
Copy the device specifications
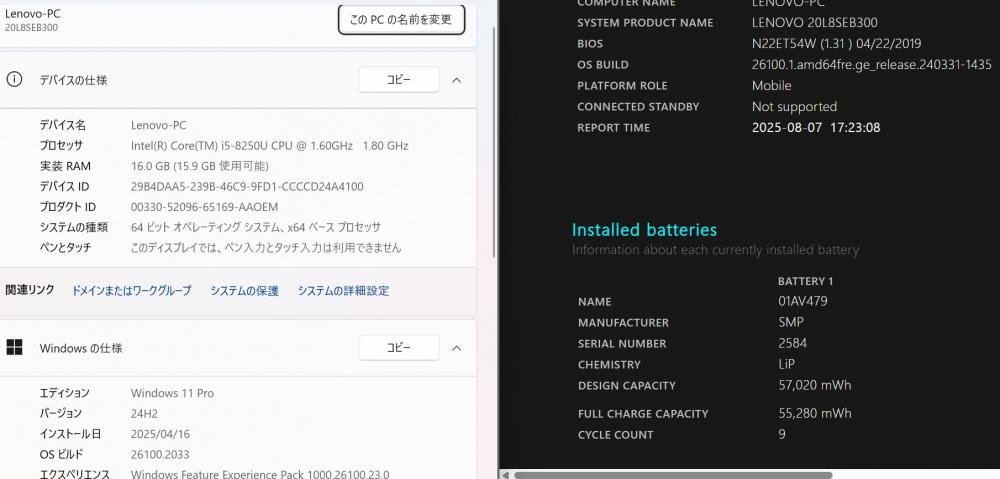pyautogui.click(x=399, y=80)
